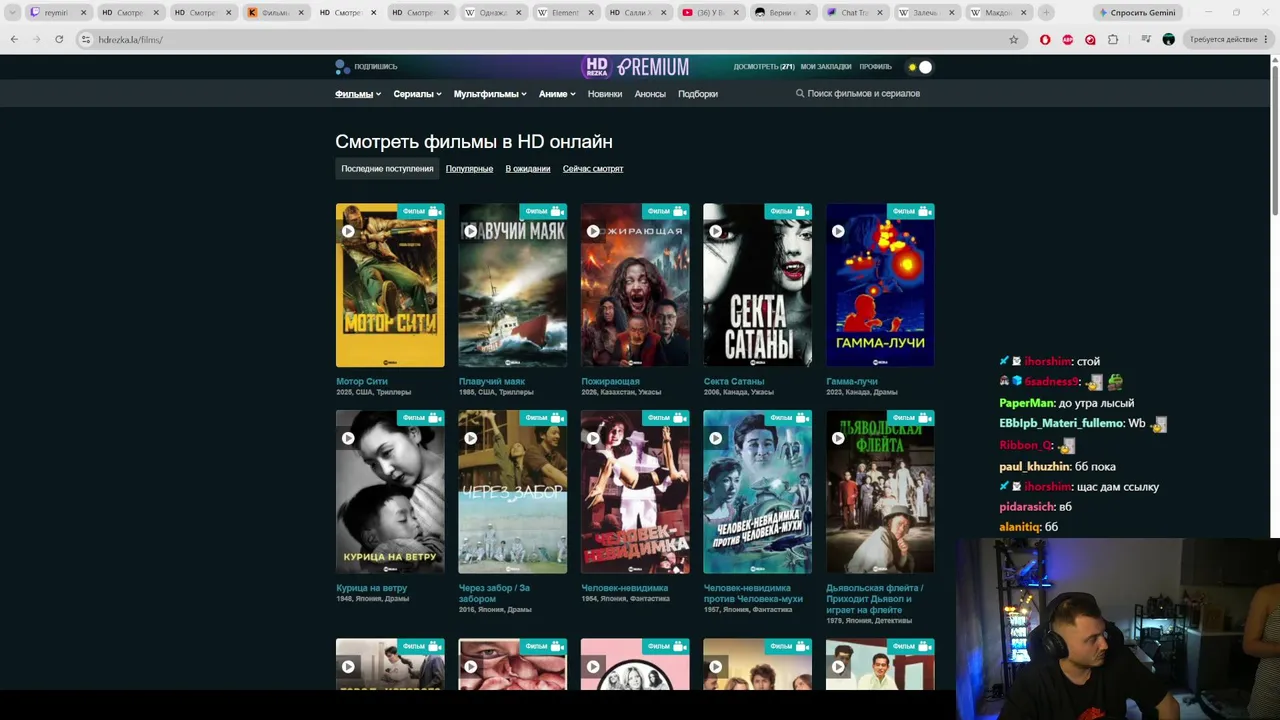Click the HD Rezka logo
The width and height of the screenshot is (1280, 720).
click(x=597, y=67)
